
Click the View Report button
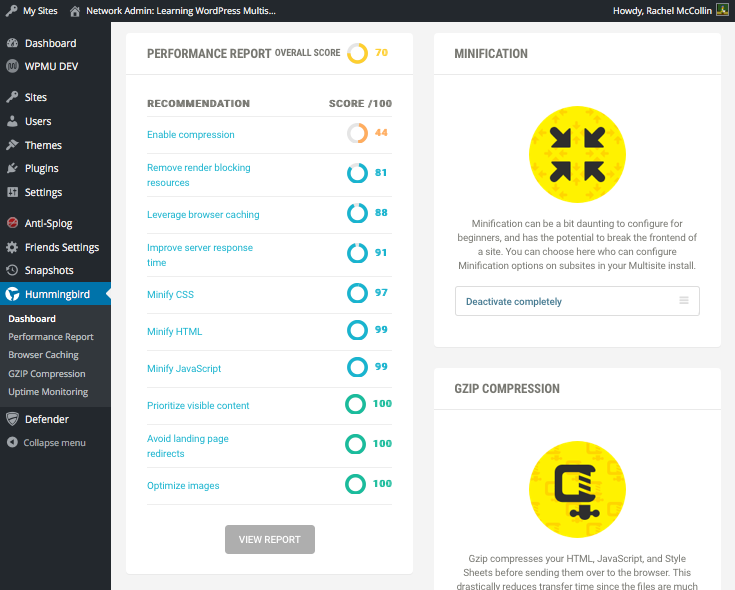[x=270, y=539]
